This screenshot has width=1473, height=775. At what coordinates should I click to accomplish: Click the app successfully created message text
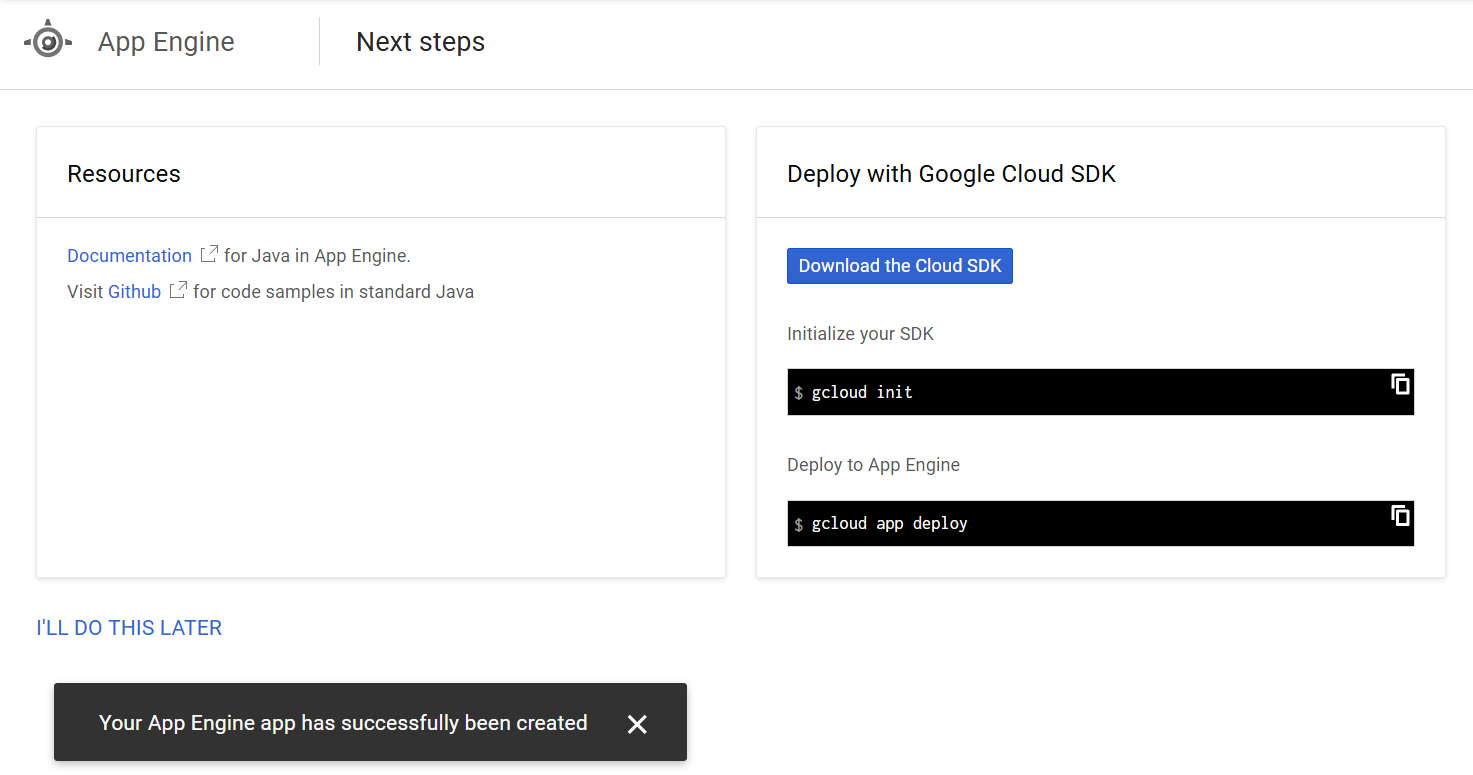[343, 723]
